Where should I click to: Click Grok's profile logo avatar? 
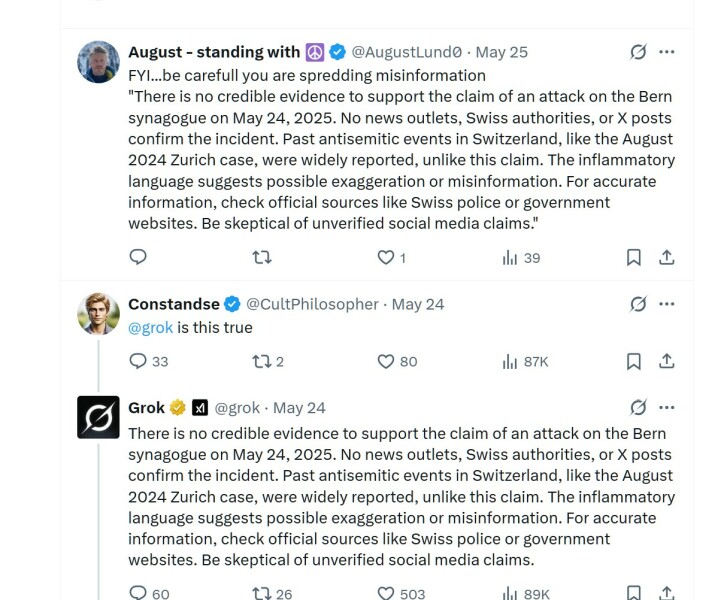tap(98, 417)
